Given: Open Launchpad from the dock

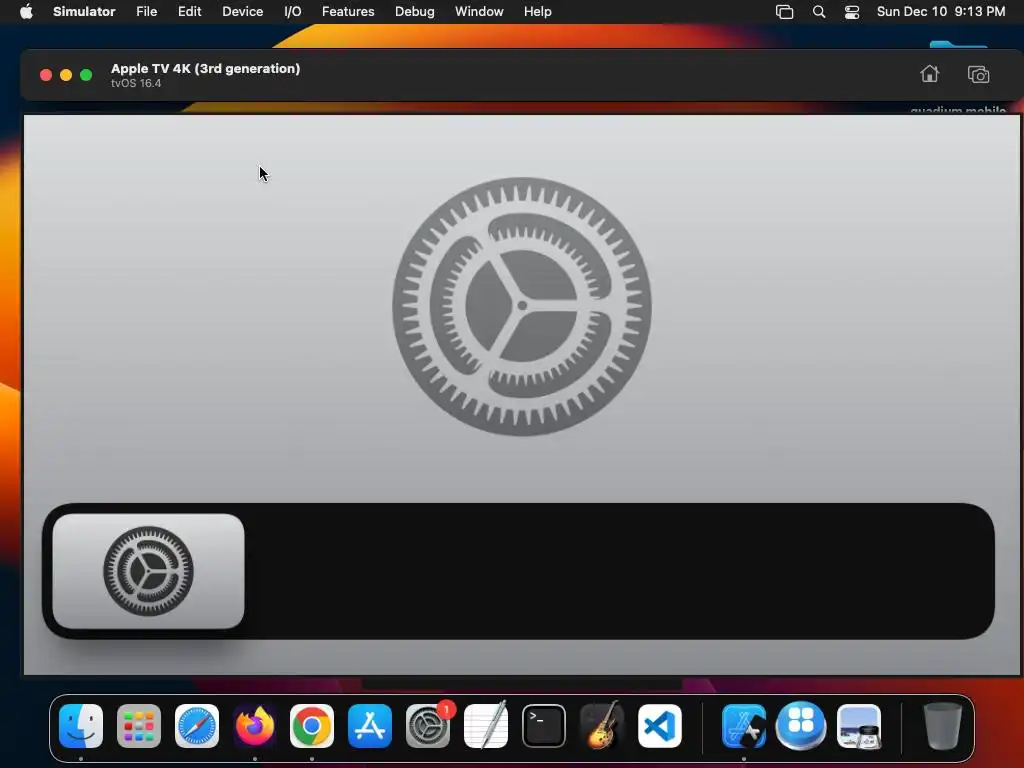Looking at the screenshot, I should click(139, 726).
